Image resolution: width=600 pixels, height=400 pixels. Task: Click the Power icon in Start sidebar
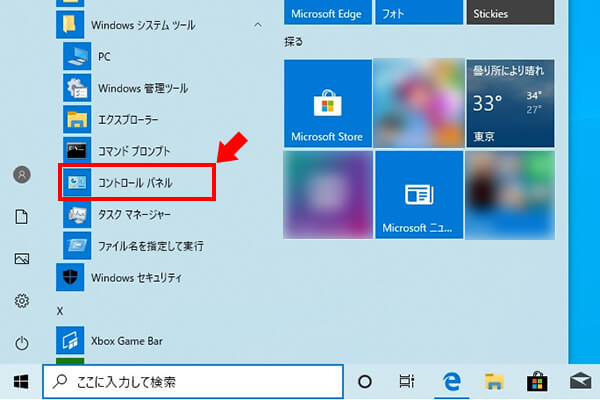22,343
